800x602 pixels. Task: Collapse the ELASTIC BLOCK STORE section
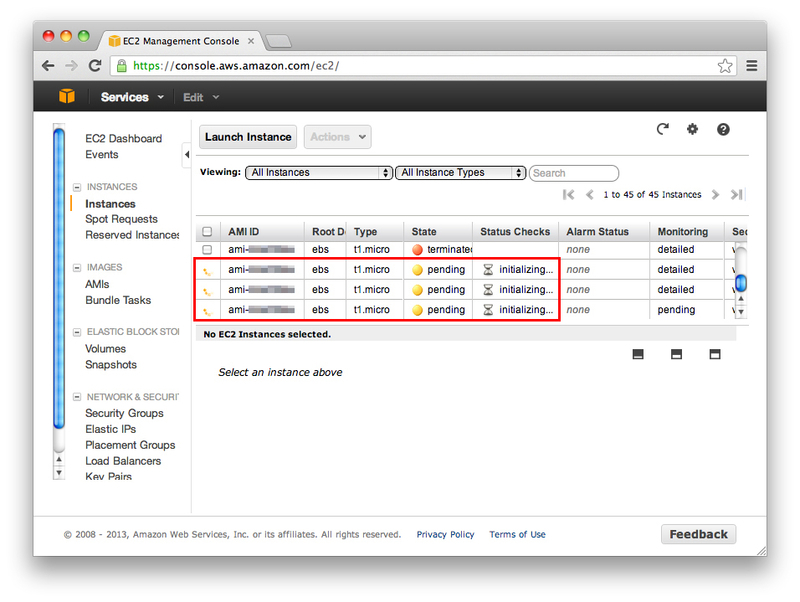[77, 332]
